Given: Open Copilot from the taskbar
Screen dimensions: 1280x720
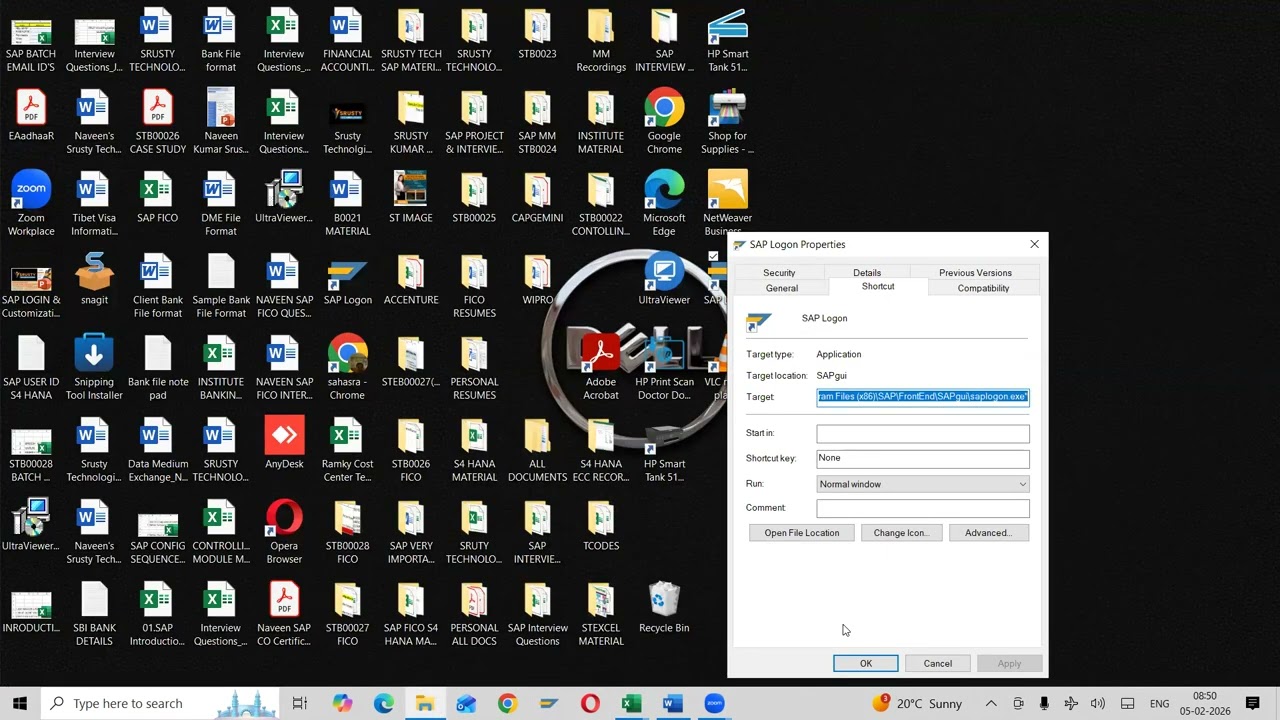Looking at the screenshot, I should pos(342,704).
